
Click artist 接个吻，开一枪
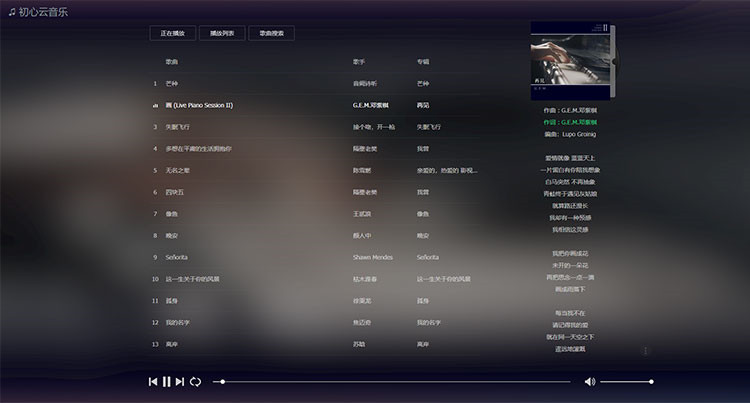point(374,127)
